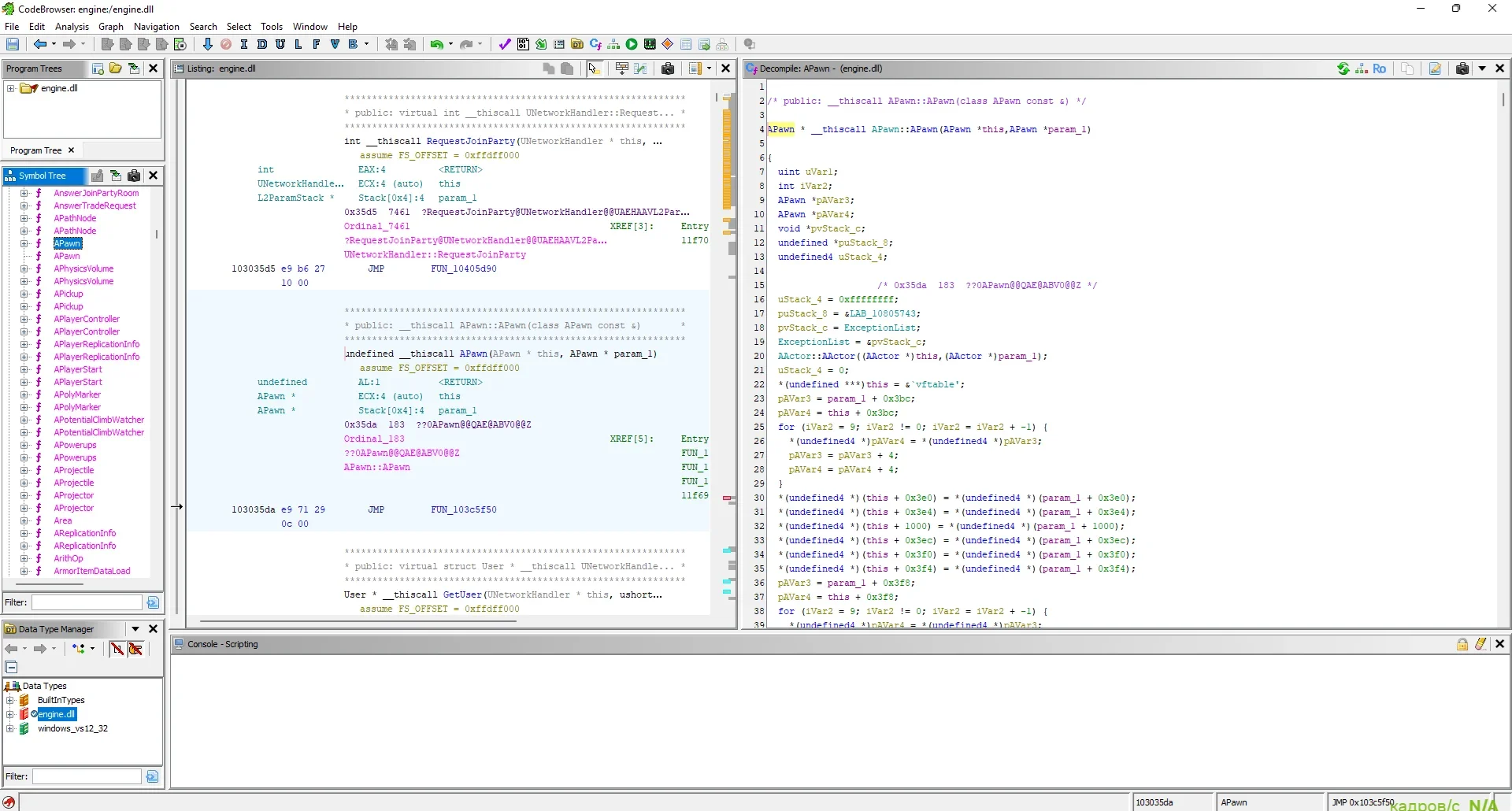Select the AProjectile item in Symbol Tree
Image resolution: width=1512 pixels, height=811 pixels.
pyautogui.click(x=73, y=470)
